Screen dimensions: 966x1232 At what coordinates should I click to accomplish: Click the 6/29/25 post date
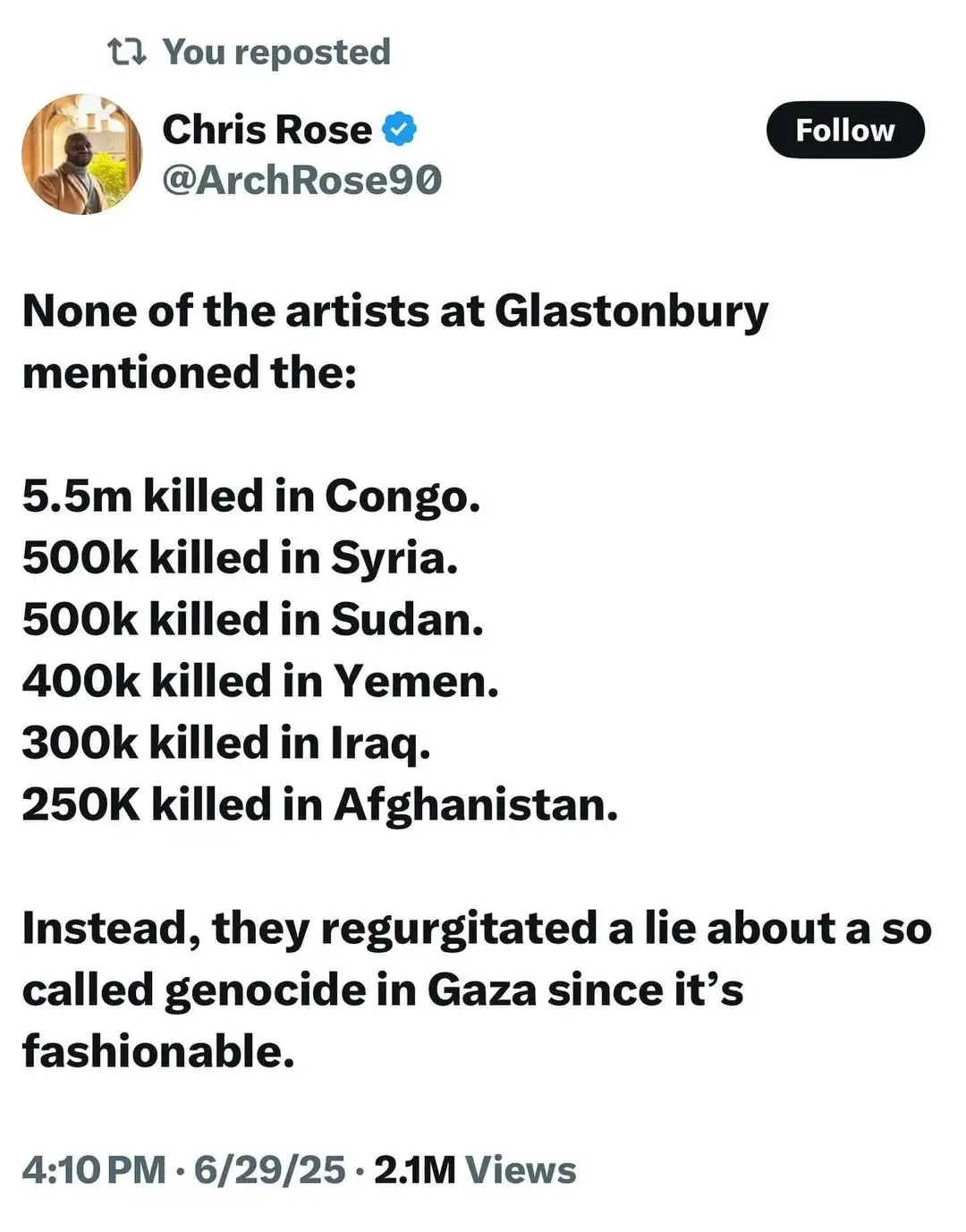(269, 1169)
